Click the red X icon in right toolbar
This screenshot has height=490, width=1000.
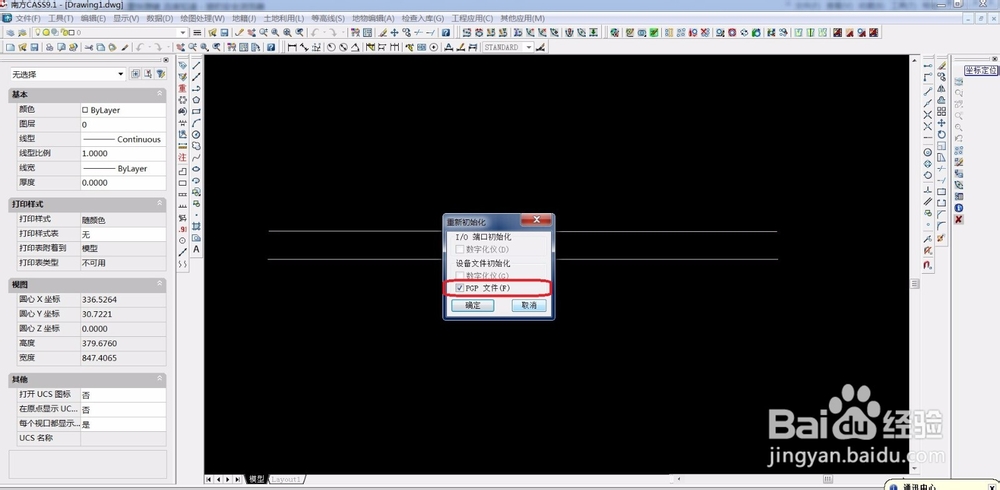(959, 219)
